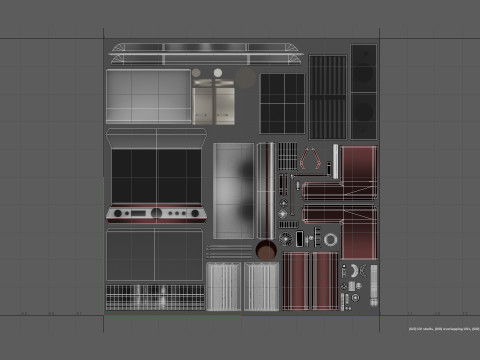Select the long horizontal rail shell at top
The image size is (480, 360).
[206, 54]
